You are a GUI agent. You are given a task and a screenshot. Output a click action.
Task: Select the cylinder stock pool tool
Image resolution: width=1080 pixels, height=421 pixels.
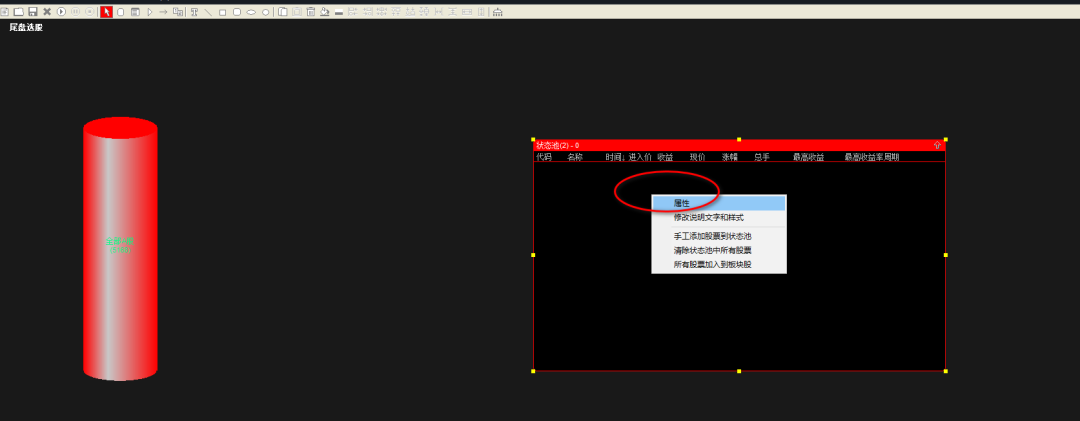point(121,12)
